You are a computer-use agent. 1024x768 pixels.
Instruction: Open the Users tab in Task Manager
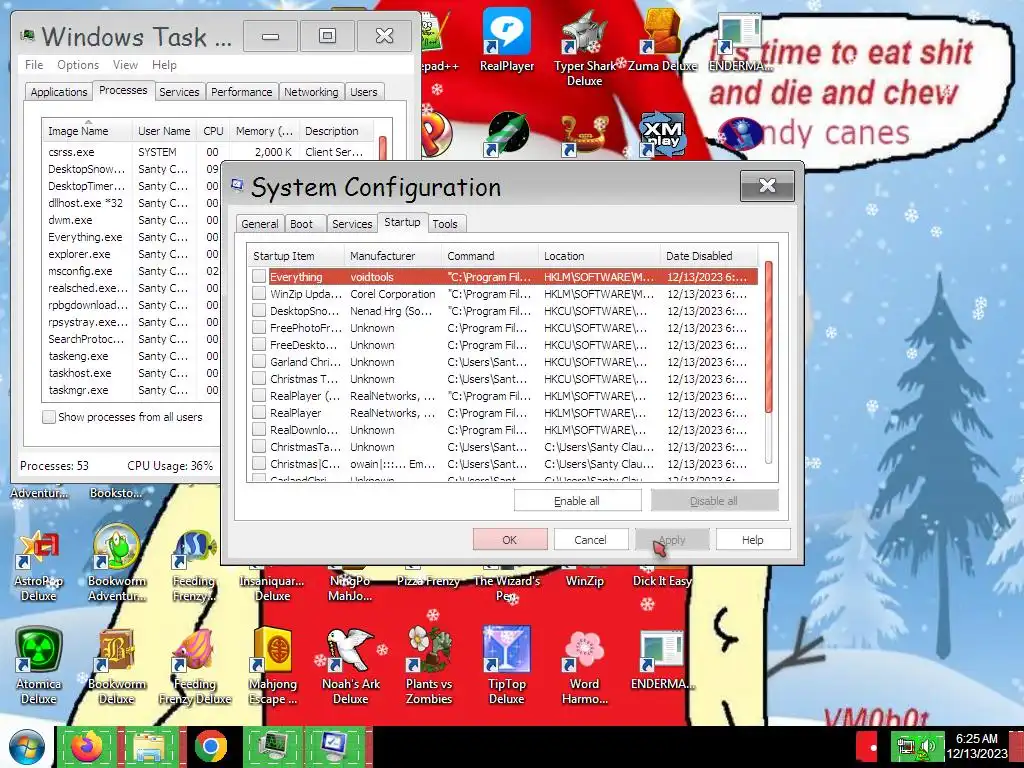click(364, 91)
